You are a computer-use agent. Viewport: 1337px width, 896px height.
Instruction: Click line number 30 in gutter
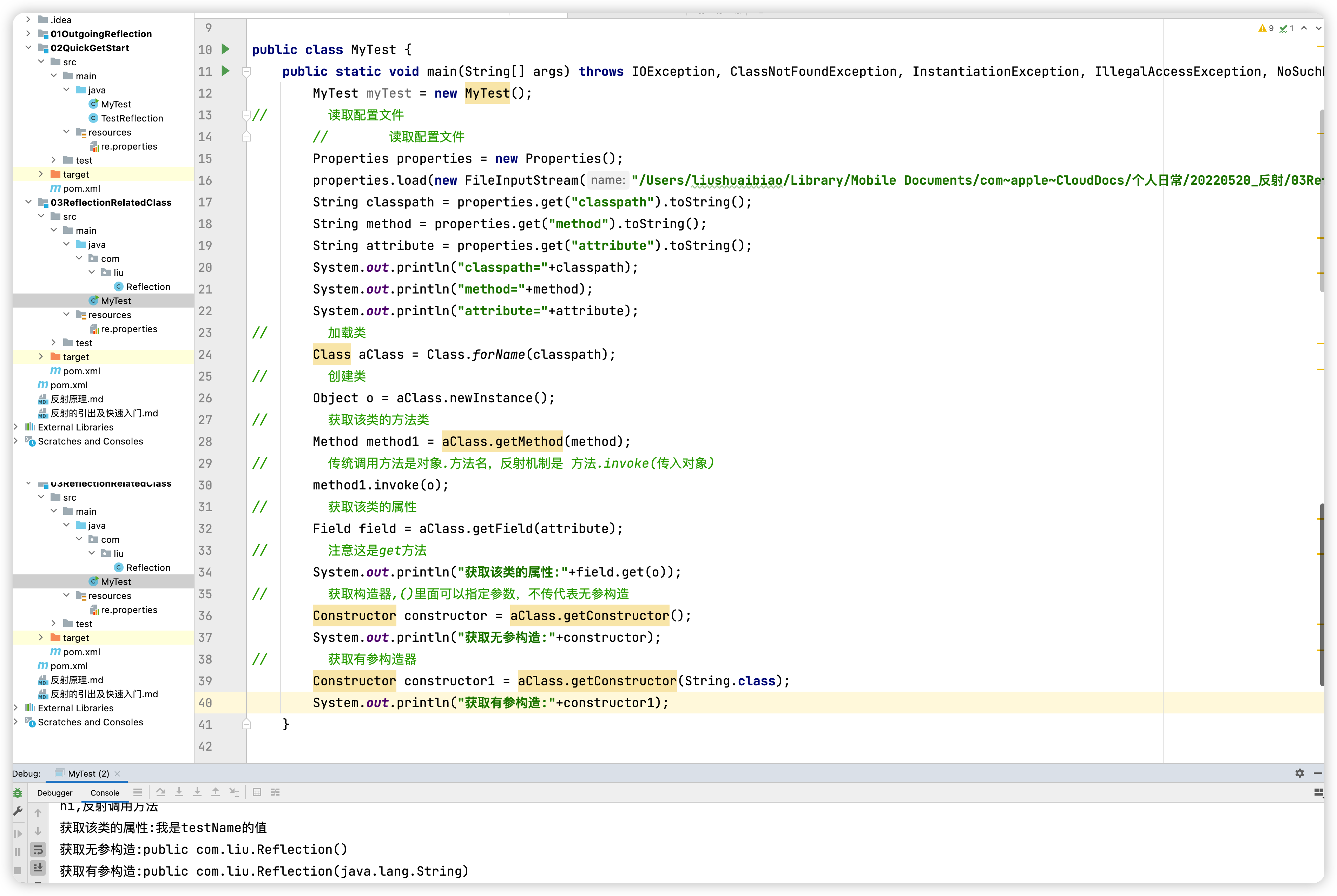205,485
